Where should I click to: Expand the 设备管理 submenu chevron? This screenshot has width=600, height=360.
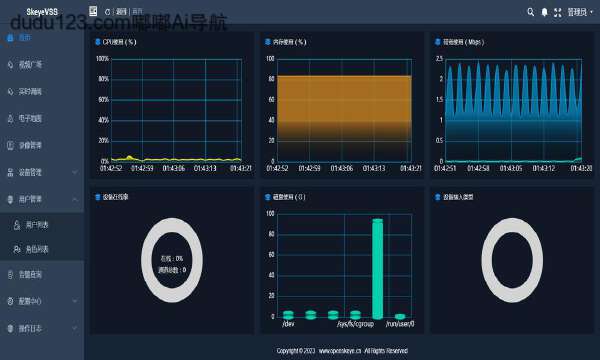75,173
